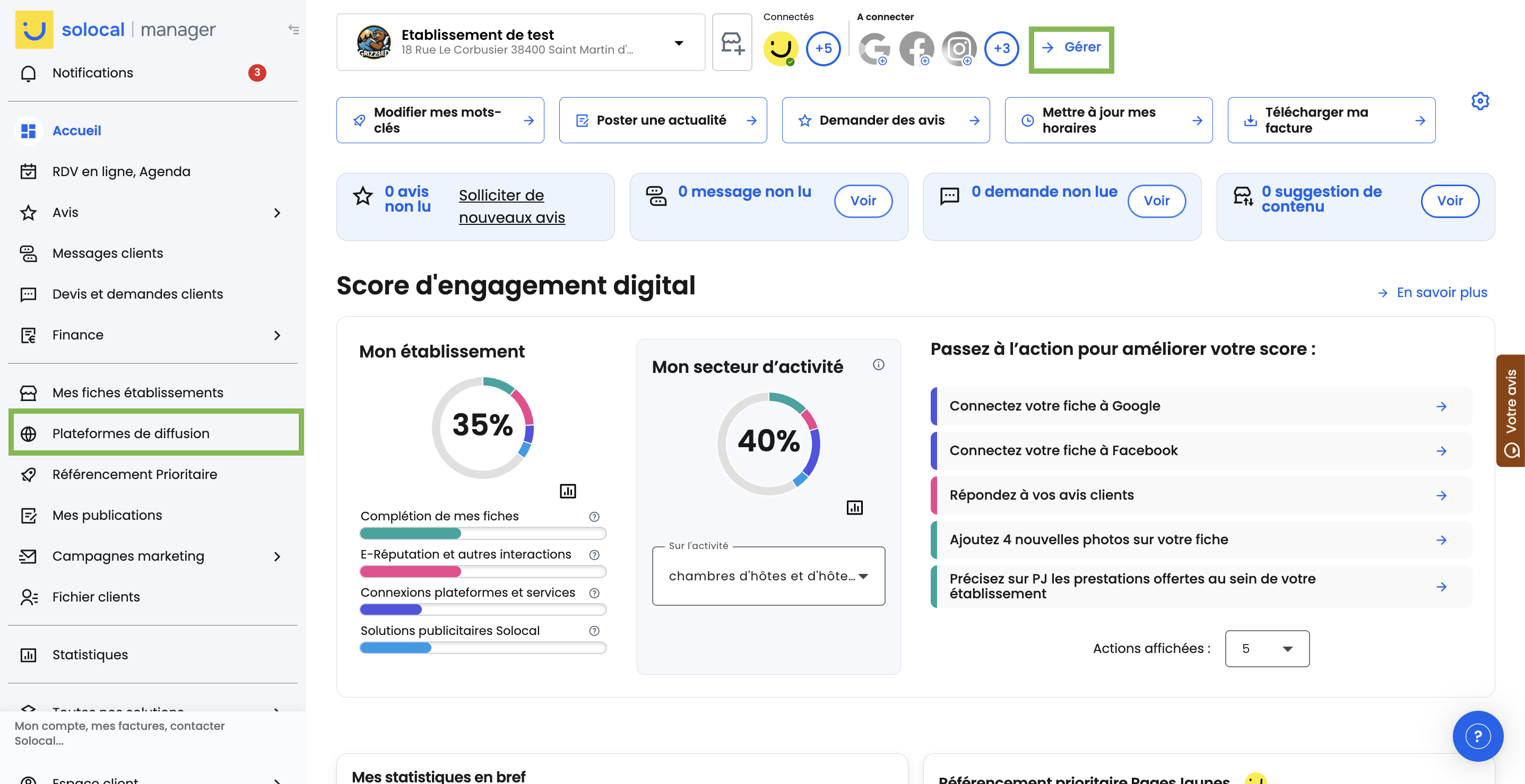Screen dimensions: 1525x784
Task: Click the info icon beside Mon secteur d'activité
Action: click(x=878, y=364)
